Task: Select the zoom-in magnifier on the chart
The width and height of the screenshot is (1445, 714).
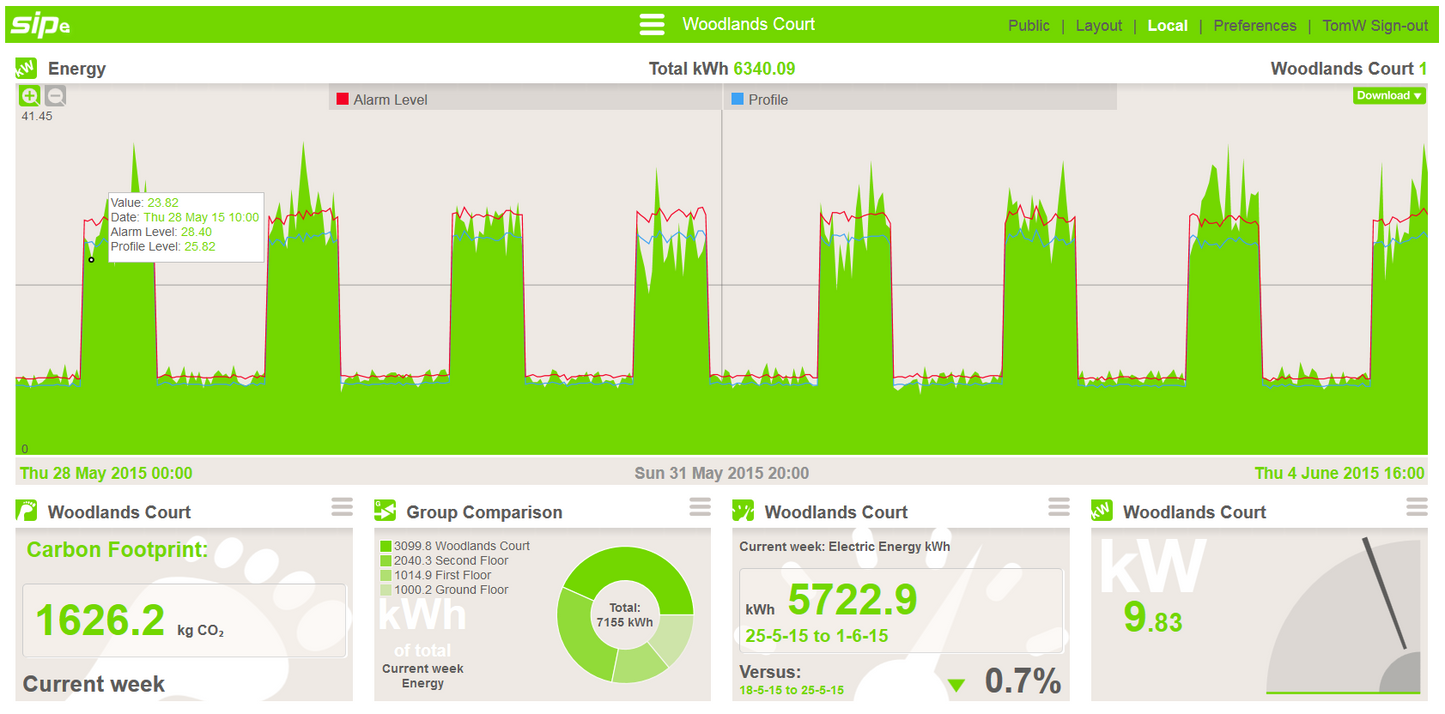Action: 29,95
